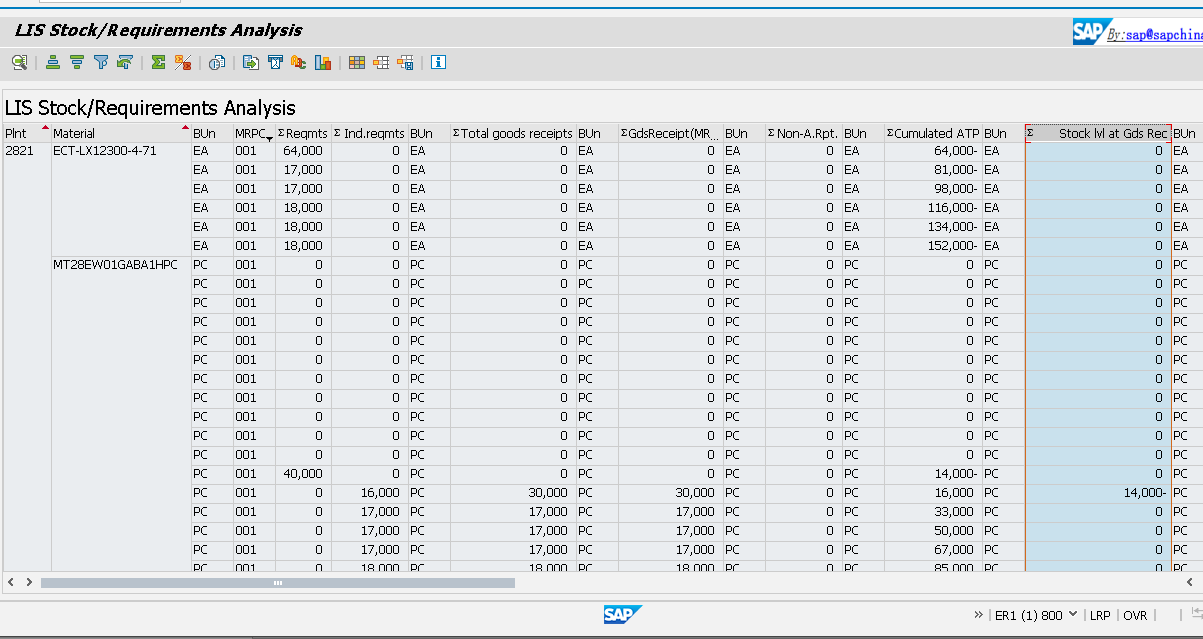Select the Details magnifier icon

click(19, 62)
